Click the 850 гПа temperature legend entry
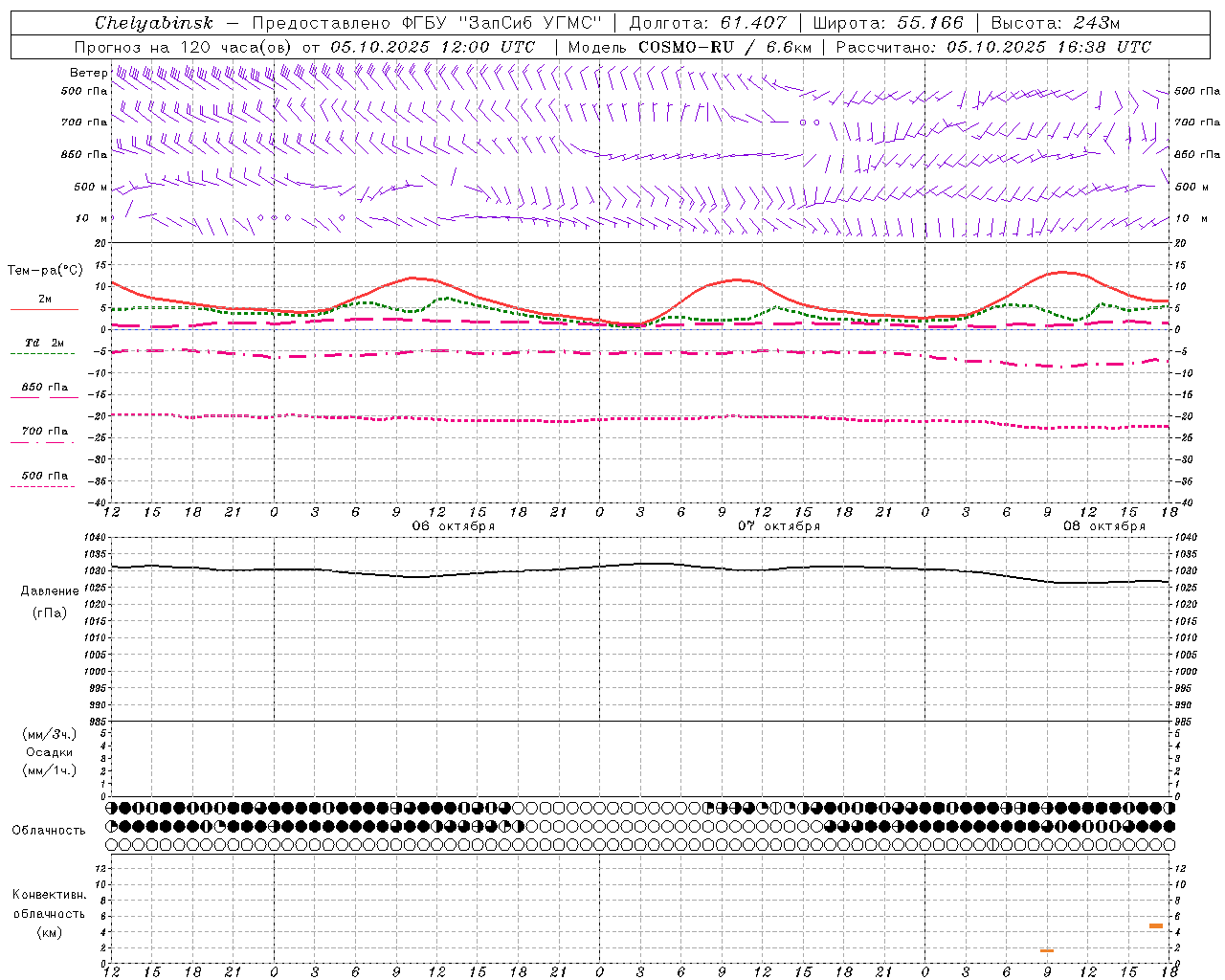 [44, 388]
